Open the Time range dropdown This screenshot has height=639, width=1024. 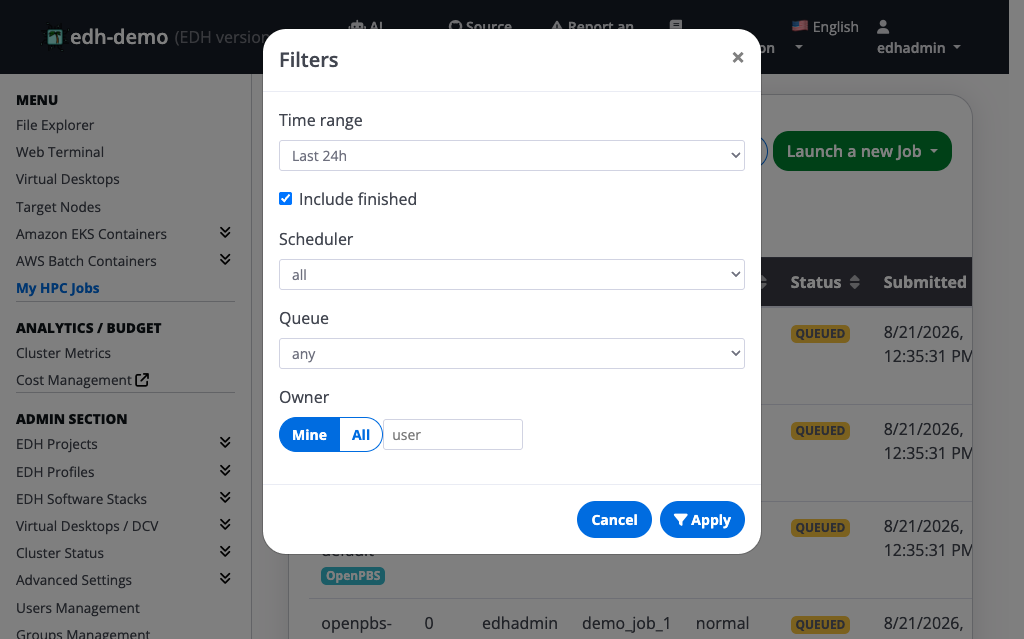click(511, 156)
